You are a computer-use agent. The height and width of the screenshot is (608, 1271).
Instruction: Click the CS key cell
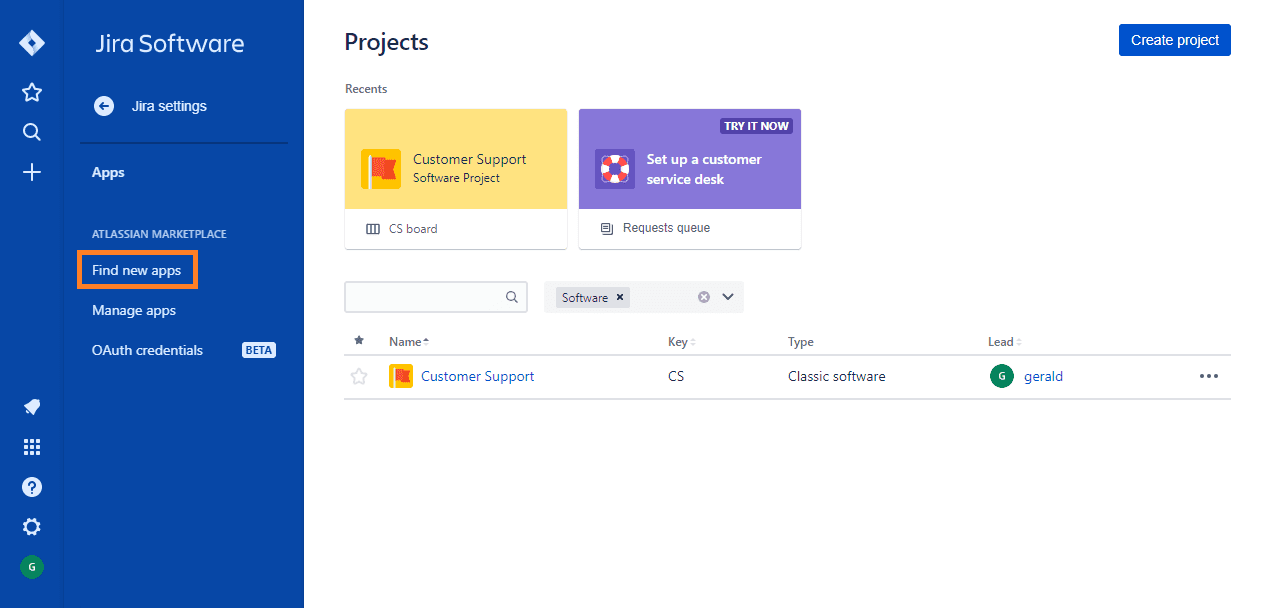click(x=677, y=377)
